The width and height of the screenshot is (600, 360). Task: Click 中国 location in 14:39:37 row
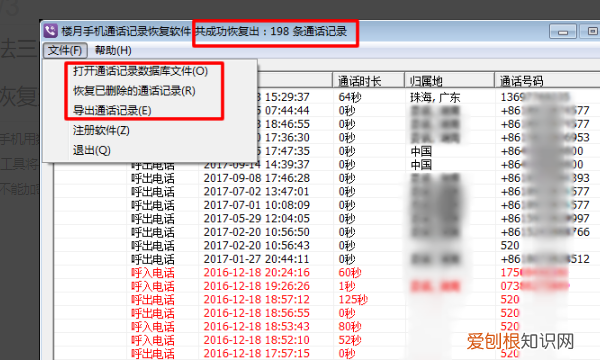(421, 165)
